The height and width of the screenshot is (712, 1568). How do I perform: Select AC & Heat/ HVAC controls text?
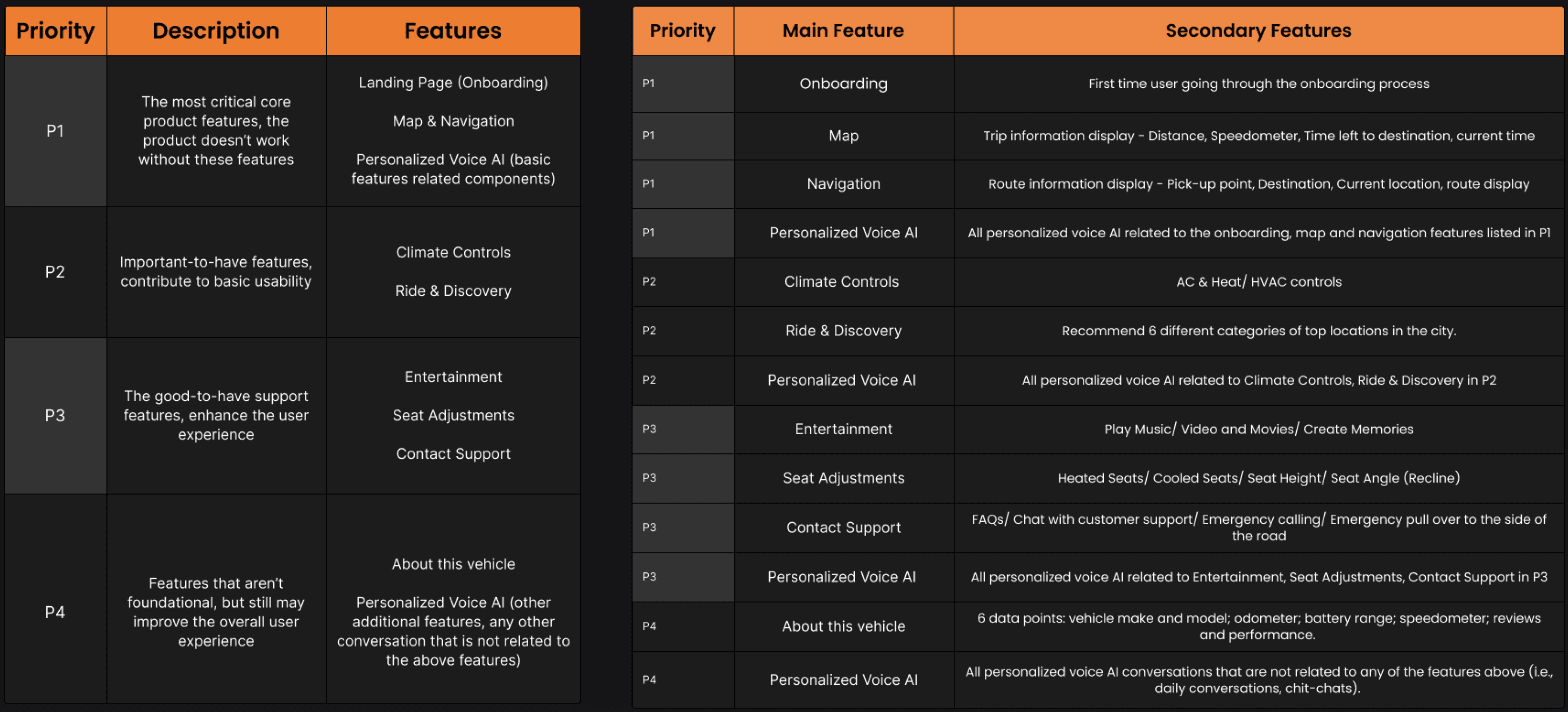(x=1258, y=282)
